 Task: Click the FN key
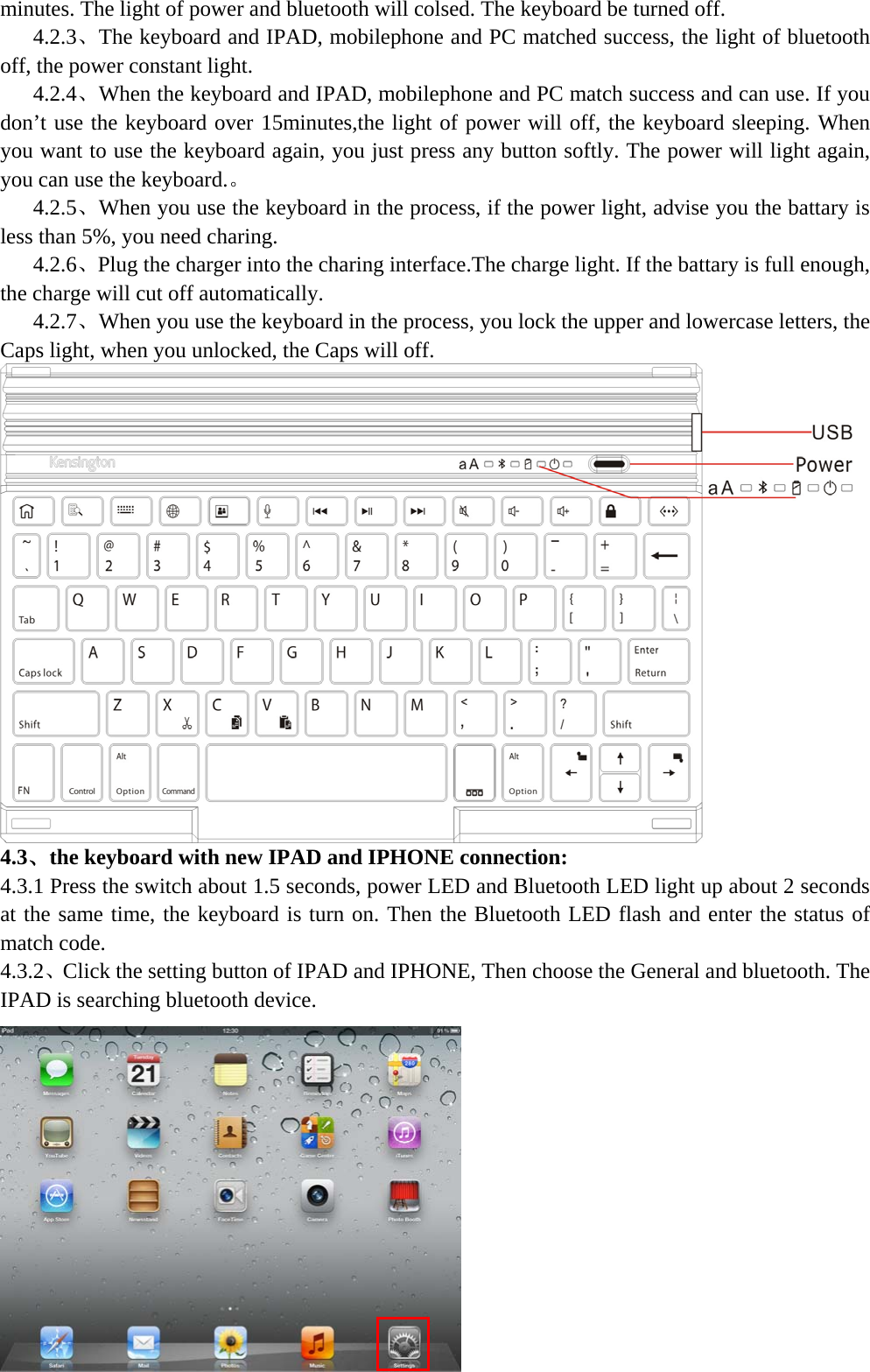pos(33,772)
